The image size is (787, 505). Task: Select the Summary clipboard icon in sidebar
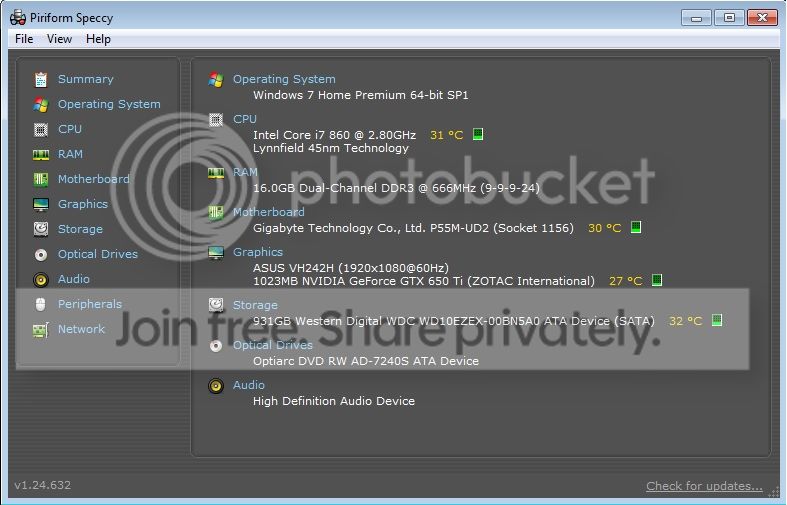pos(41,79)
